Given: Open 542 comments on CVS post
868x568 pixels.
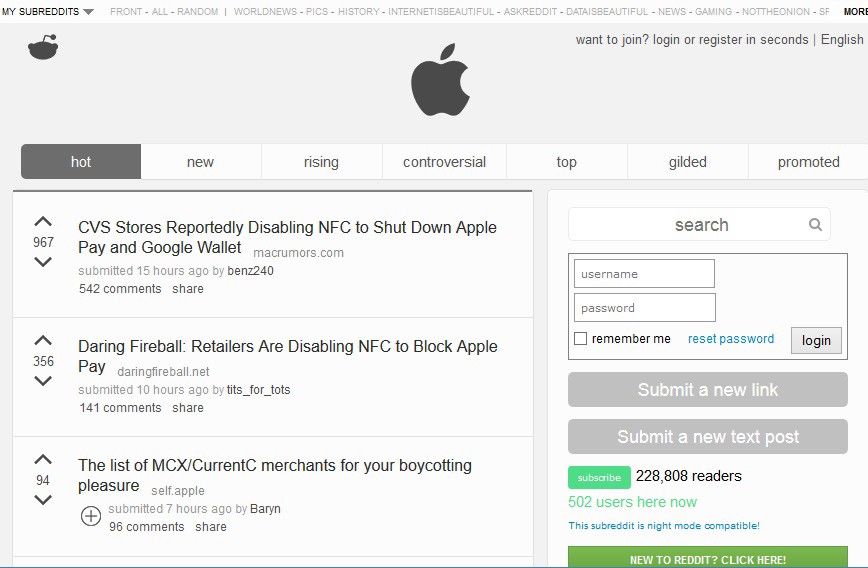Looking at the screenshot, I should pyautogui.click(x=120, y=288).
